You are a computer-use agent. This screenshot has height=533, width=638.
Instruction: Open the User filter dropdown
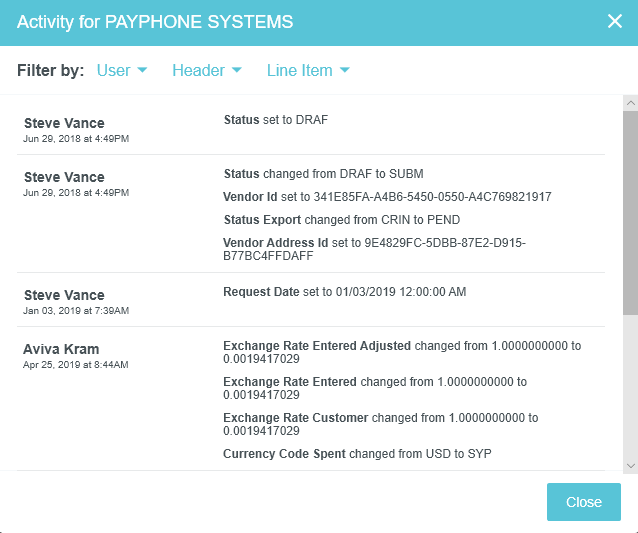[x=122, y=70]
